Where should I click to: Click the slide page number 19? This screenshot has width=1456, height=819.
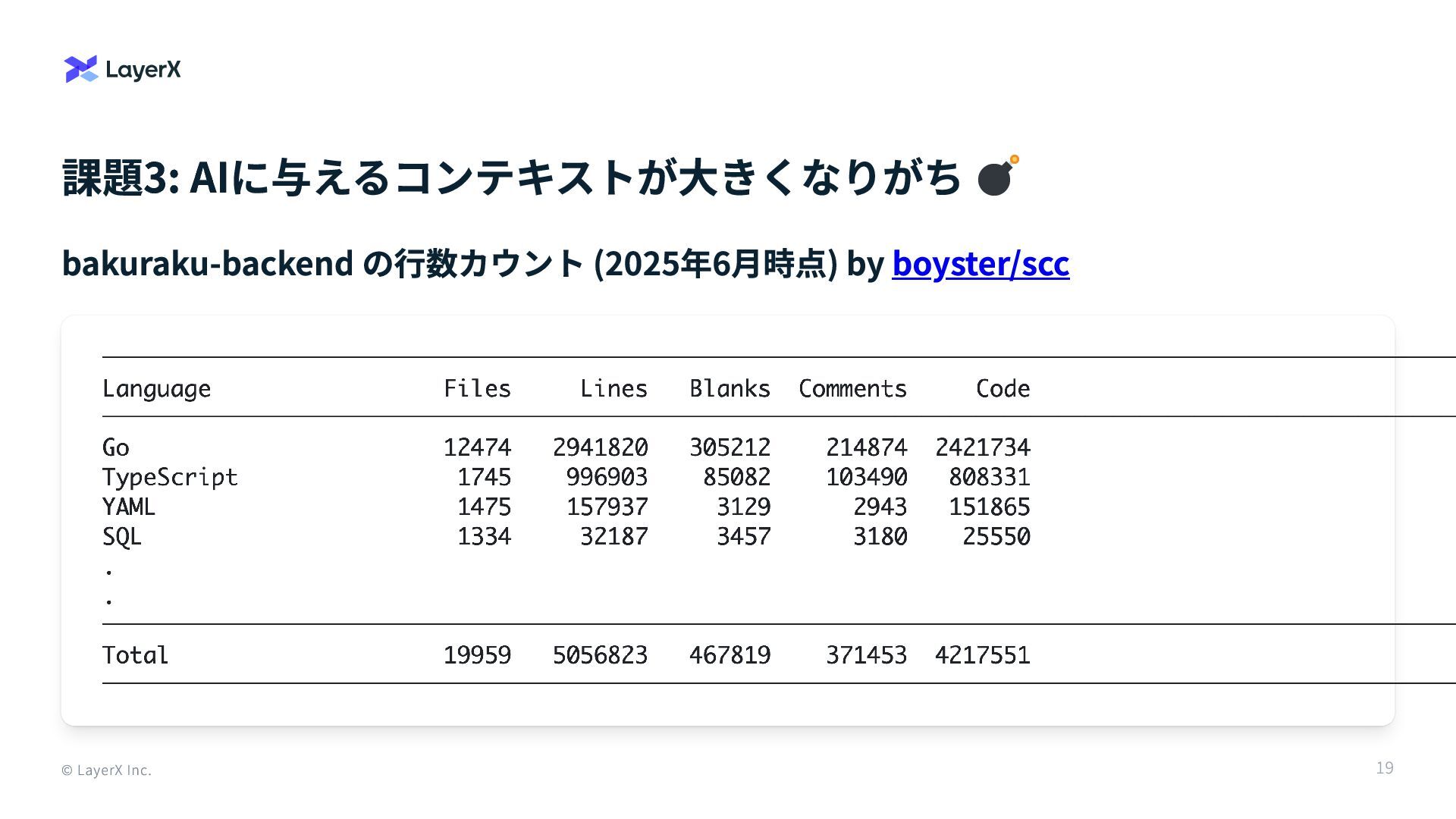click(1384, 767)
